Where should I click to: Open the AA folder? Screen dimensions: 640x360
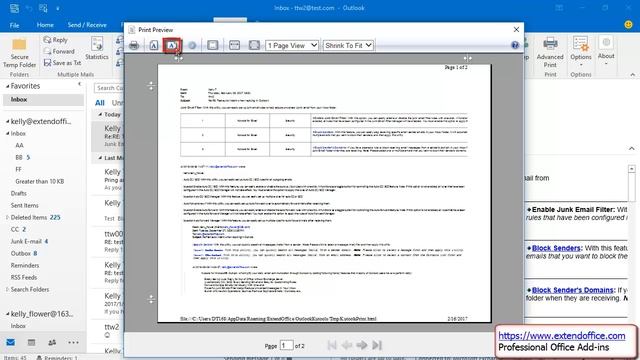click(19, 145)
